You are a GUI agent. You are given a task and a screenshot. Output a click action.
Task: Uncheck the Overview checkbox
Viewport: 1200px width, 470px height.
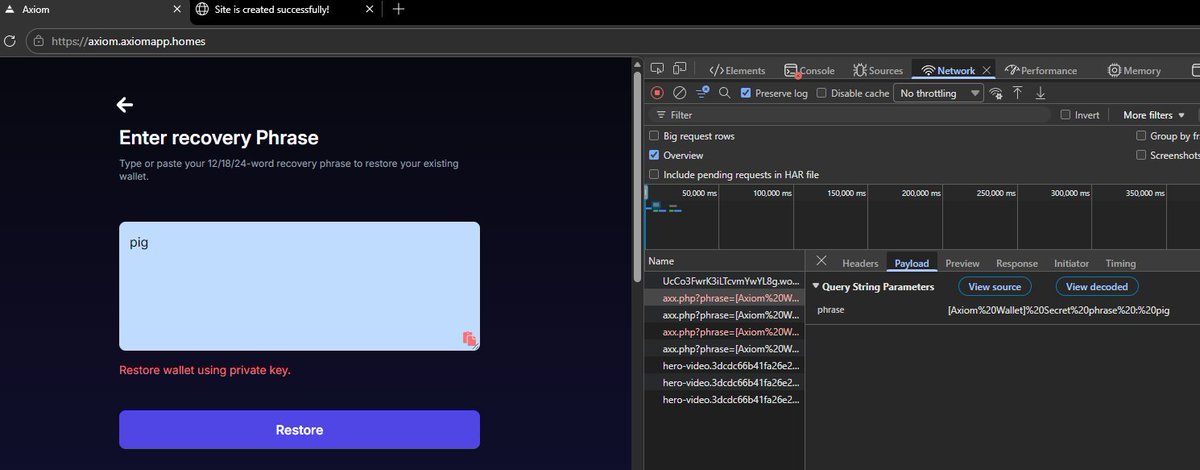click(654, 155)
